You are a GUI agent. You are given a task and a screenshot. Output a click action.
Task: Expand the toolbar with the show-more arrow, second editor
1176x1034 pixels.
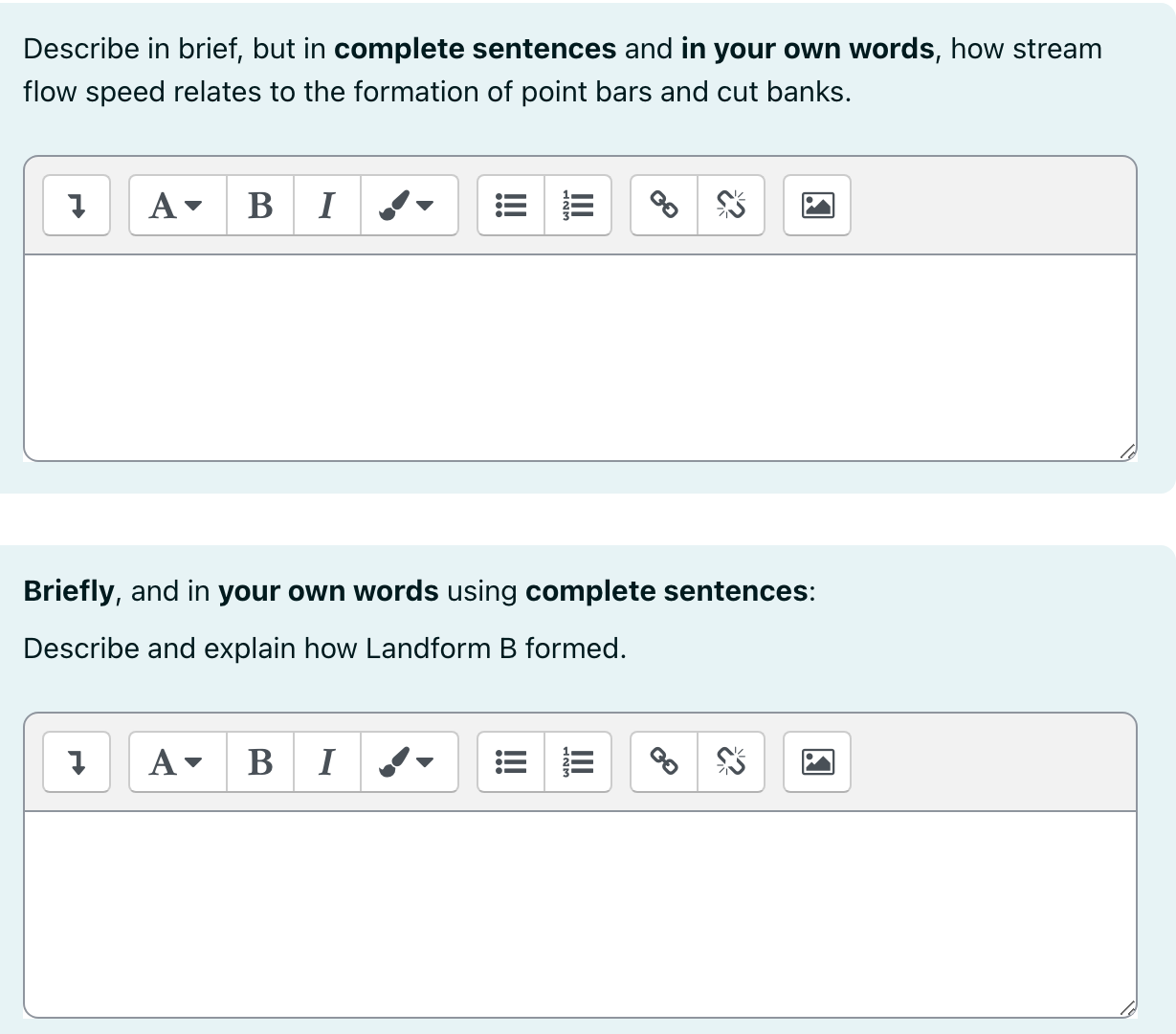(x=76, y=761)
